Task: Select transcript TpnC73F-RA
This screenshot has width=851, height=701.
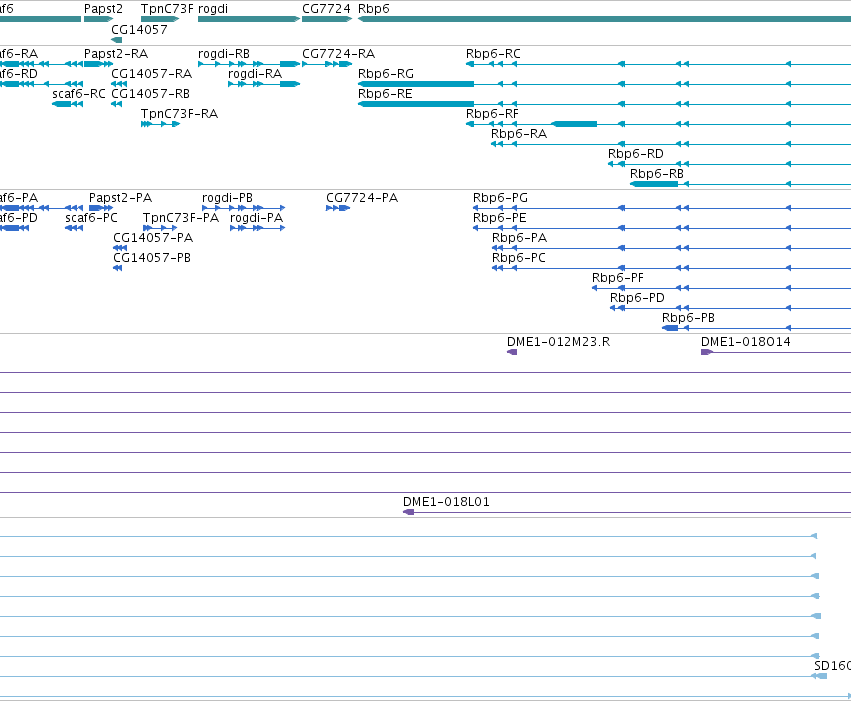Action: coord(179,114)
